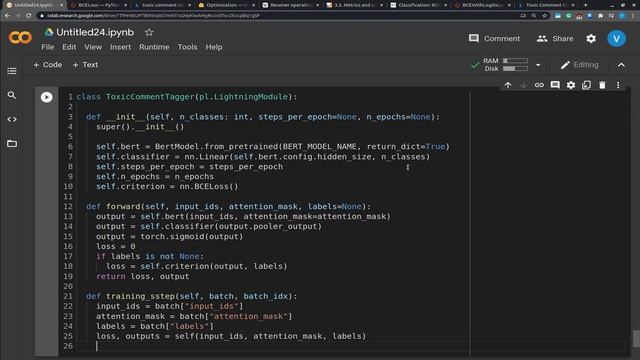The width and height of the screenshot is (640, 360).
Task: Open the Edit menu
Action: coord(69,47)
